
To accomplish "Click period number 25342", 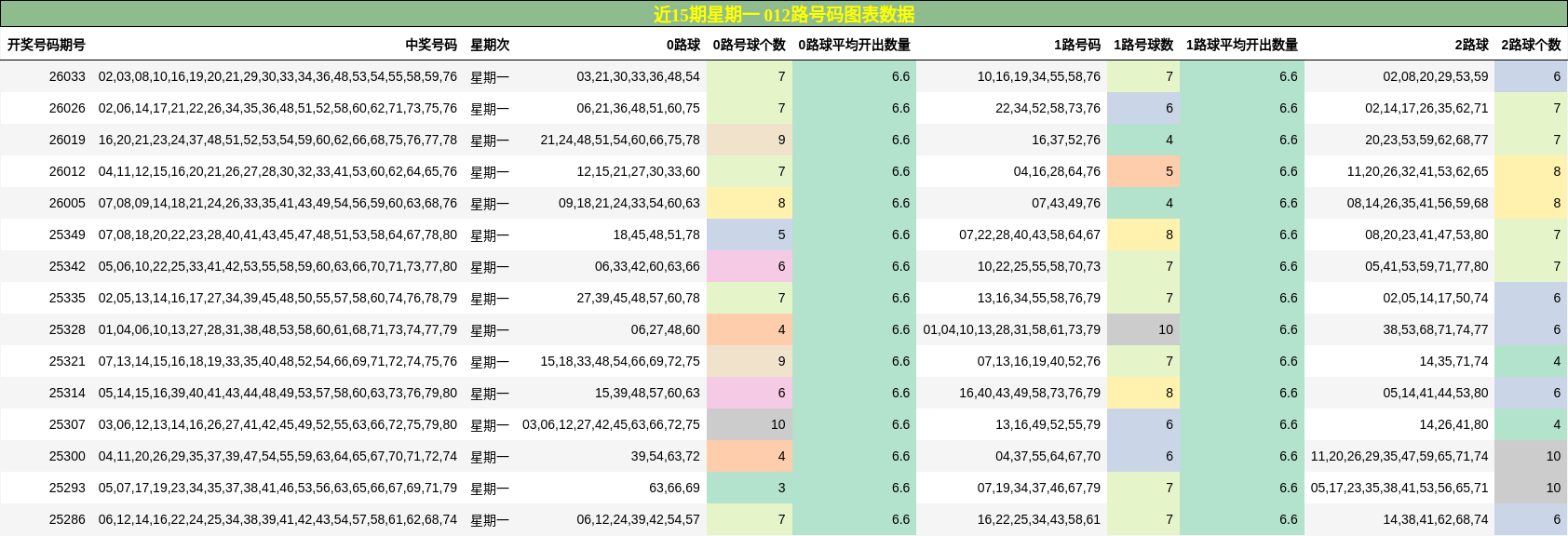I will 67,266.
